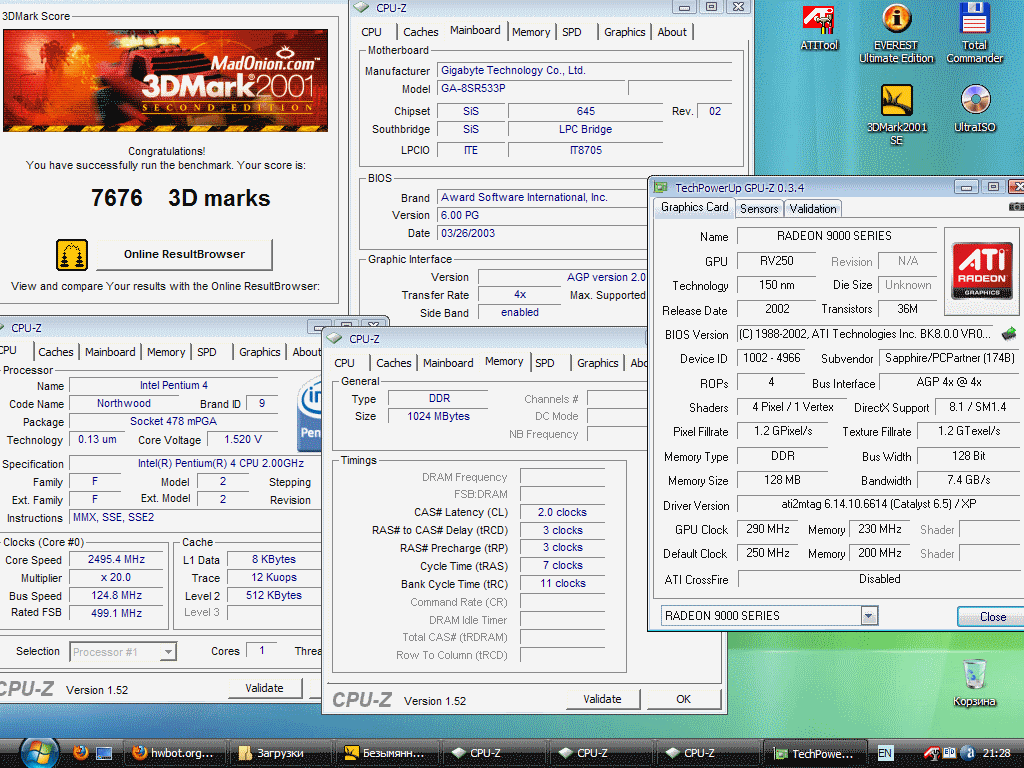Click the Загрузки taskbar button
This screenshot has height=768, width=1024.
coord(281,753)
